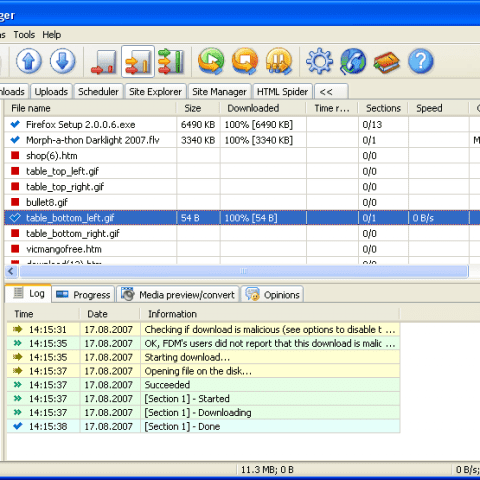
Task: Select Morph-a-thon Darklight 2007.flv file name
Action: click(x=93, y=140)
